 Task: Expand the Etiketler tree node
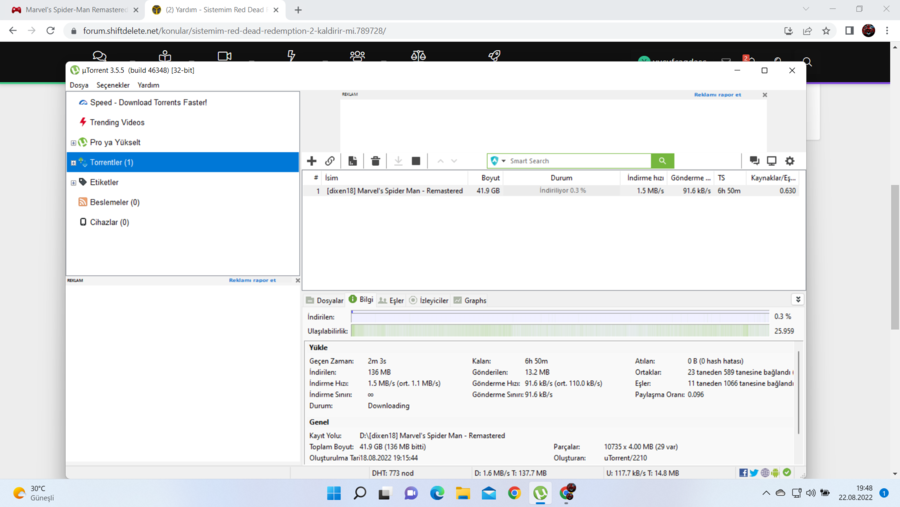73,183
